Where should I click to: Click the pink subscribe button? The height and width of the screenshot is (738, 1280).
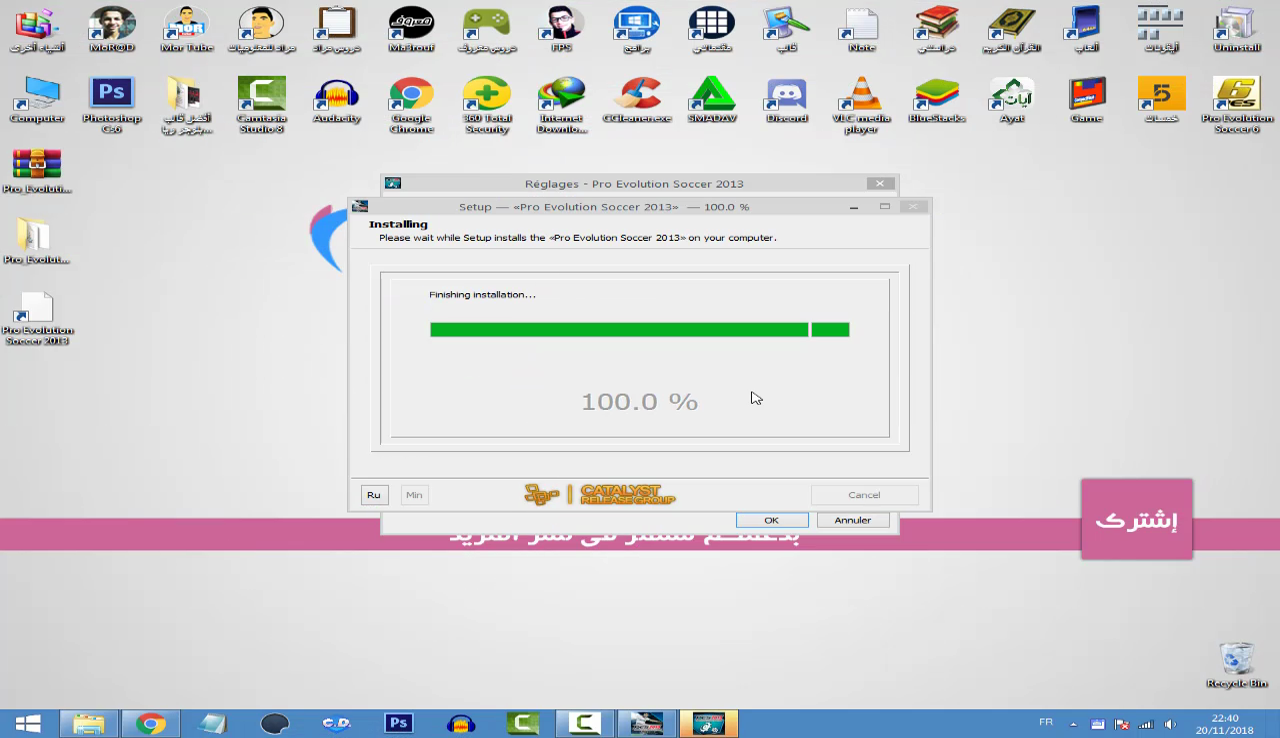pyautogui.click(x=1136, y=519)
